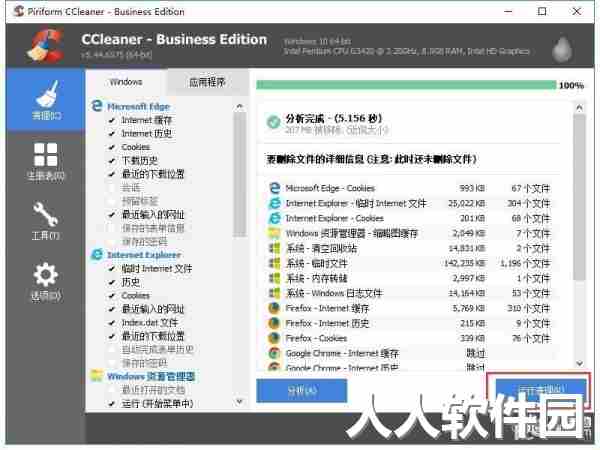The image size is (600, 450).
Task: Click IE icon beside 临时 Internet 文件 result
Action: pos(274,203)
